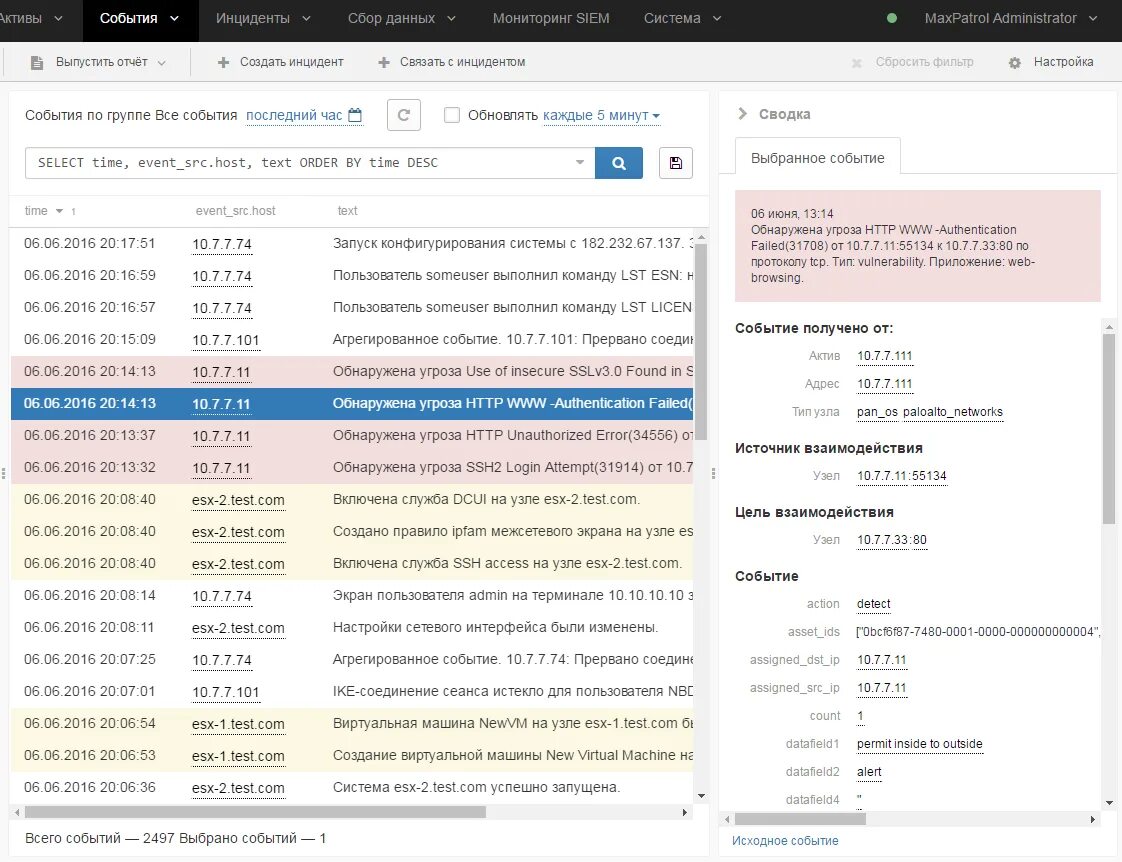The image size is (1122, 862).
Task: Select the Включена служба DCUI event
Action: pos(351,500)
